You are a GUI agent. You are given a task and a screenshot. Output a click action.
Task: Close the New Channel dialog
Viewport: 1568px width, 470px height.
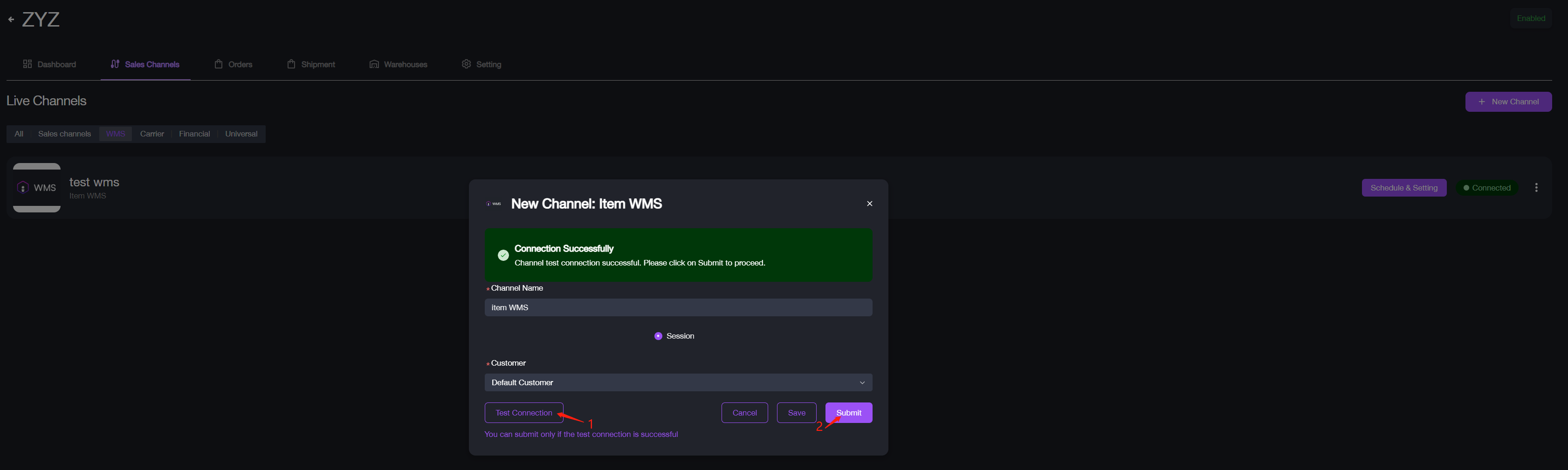point(869,203)
